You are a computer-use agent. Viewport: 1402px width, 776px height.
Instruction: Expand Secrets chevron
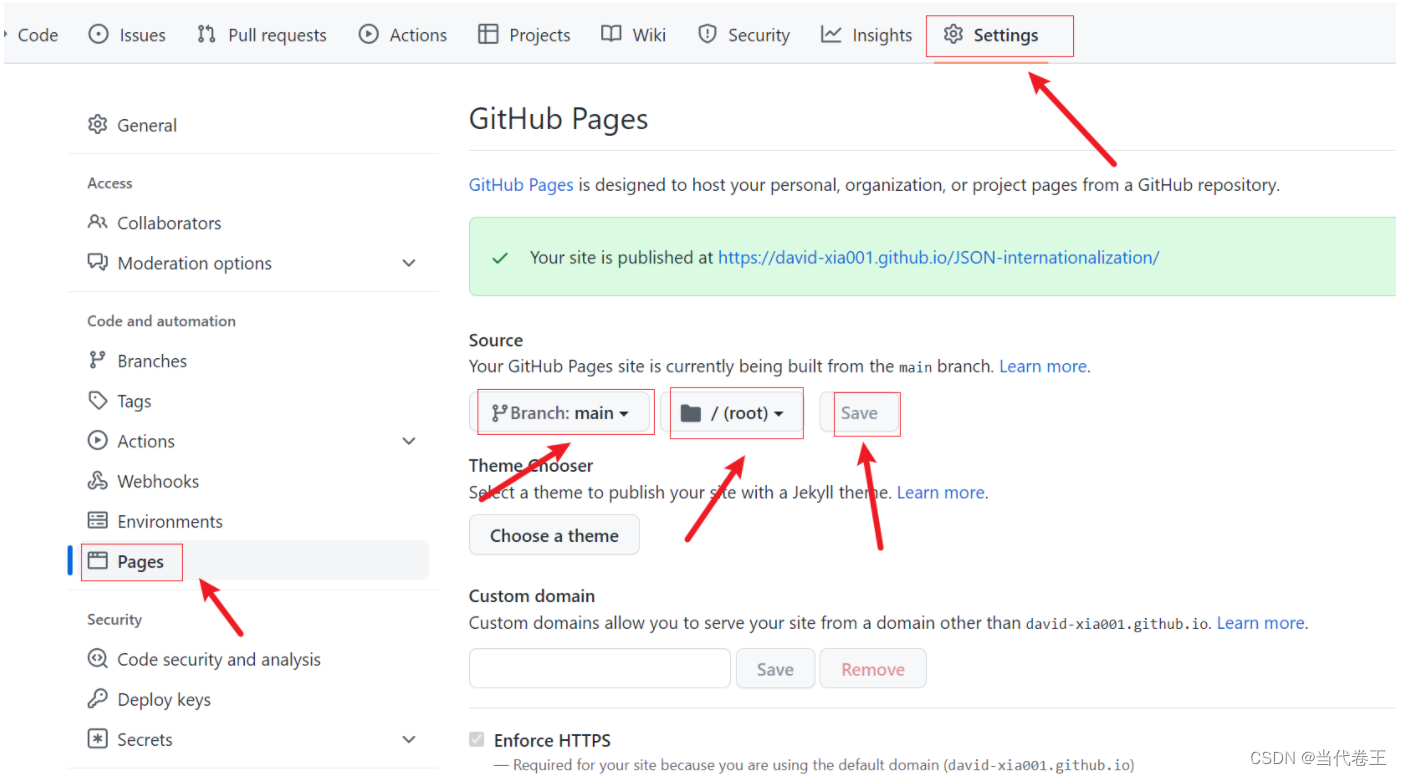[x=409, y=739]
